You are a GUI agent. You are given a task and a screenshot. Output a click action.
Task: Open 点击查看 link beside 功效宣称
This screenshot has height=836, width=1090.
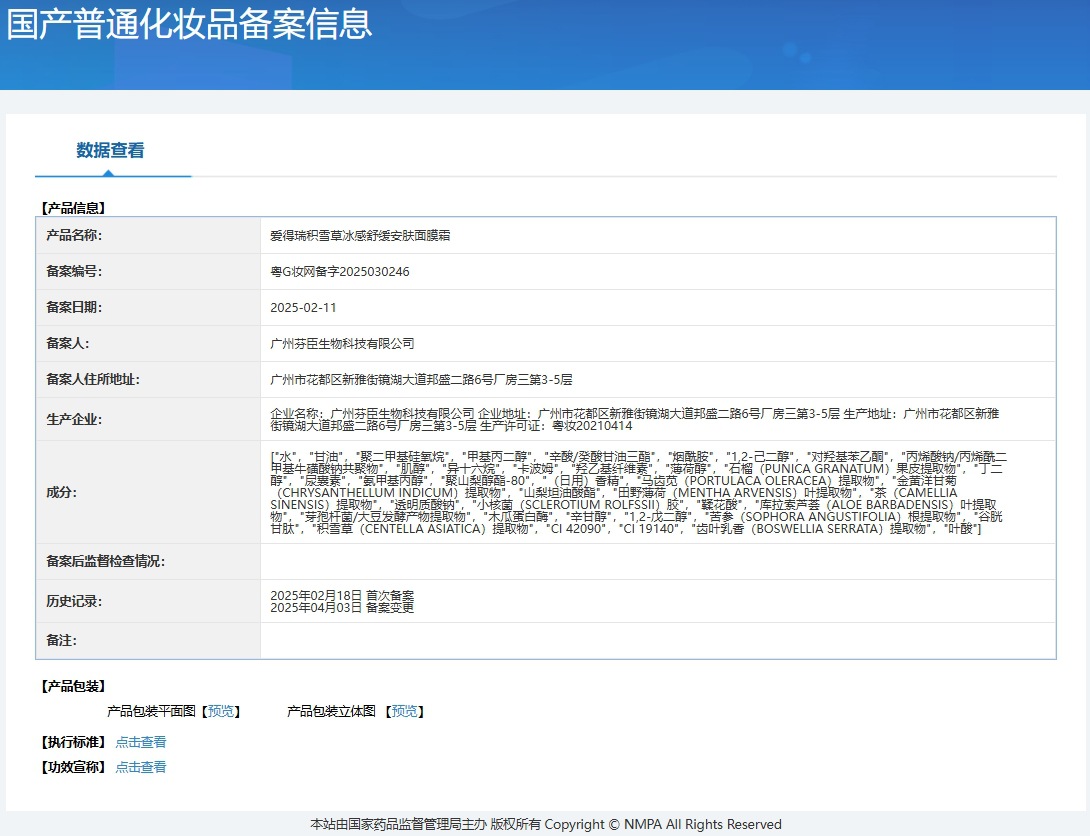pyautogui.click(x=140, y=767)
